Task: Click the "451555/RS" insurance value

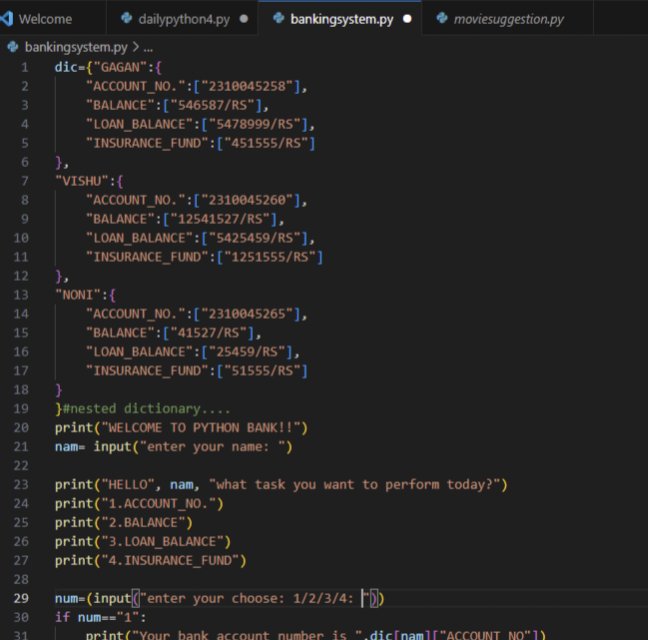Action: tap(266, 143)
